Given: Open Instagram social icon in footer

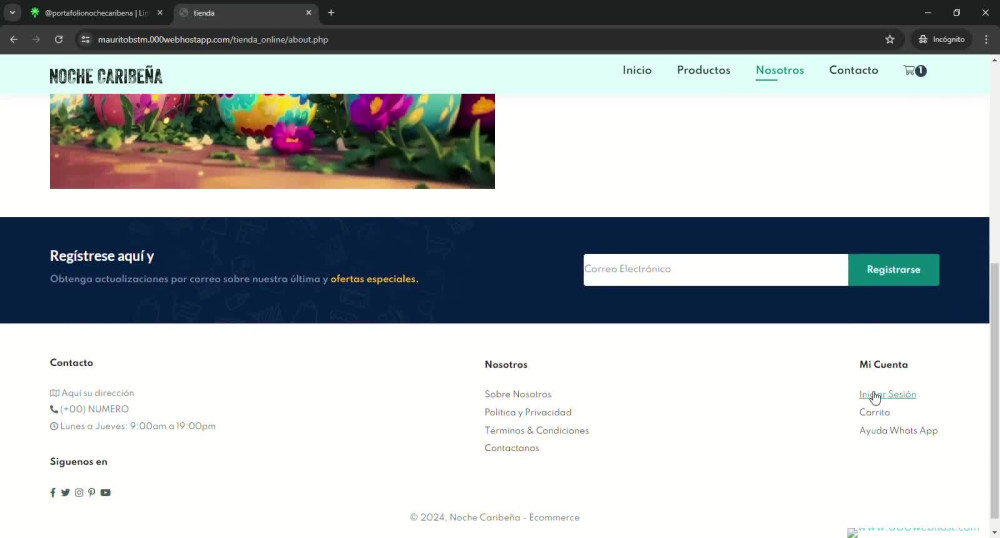Looking at the screenshot, I should [x=79, y=493].
